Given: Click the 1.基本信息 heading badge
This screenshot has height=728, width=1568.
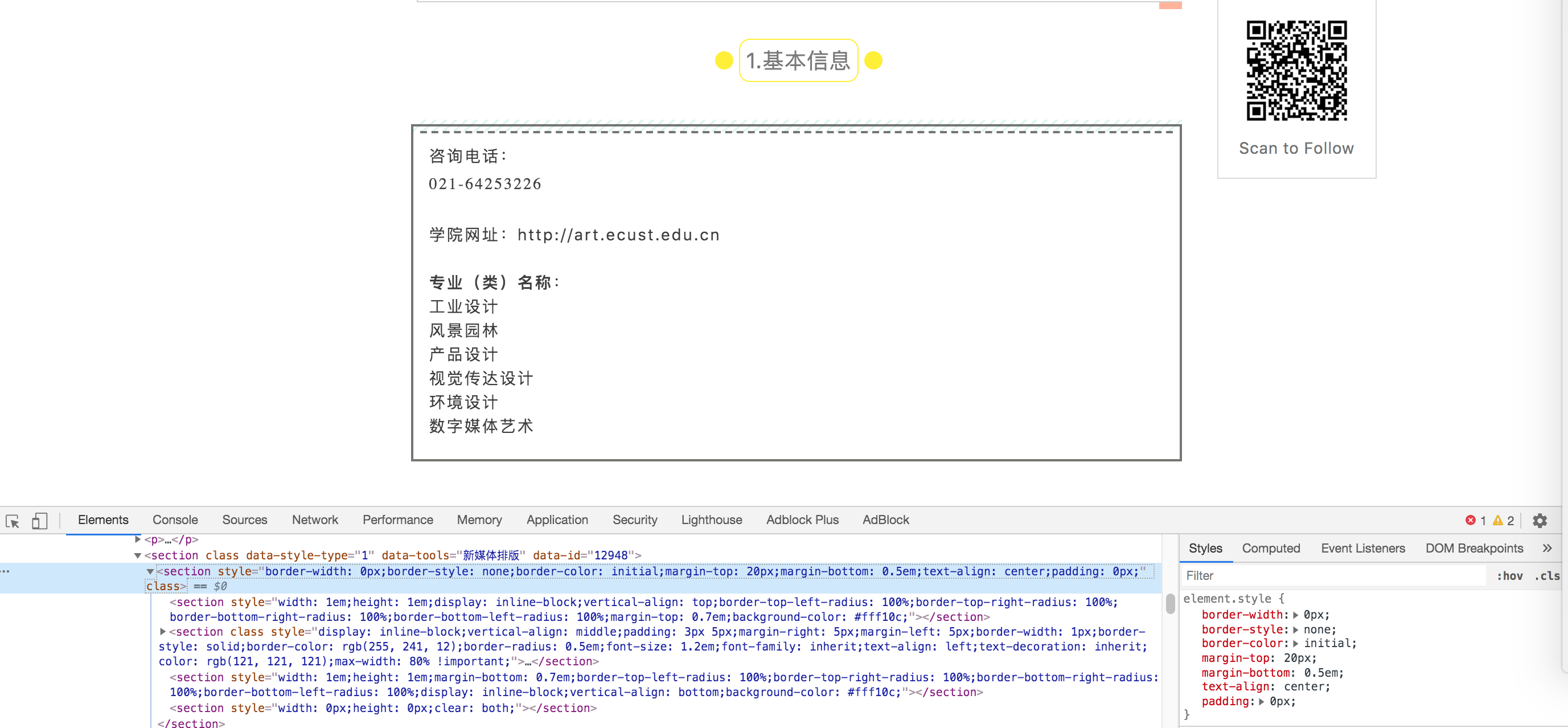Looking at the screenshot, I should [798, 60].
